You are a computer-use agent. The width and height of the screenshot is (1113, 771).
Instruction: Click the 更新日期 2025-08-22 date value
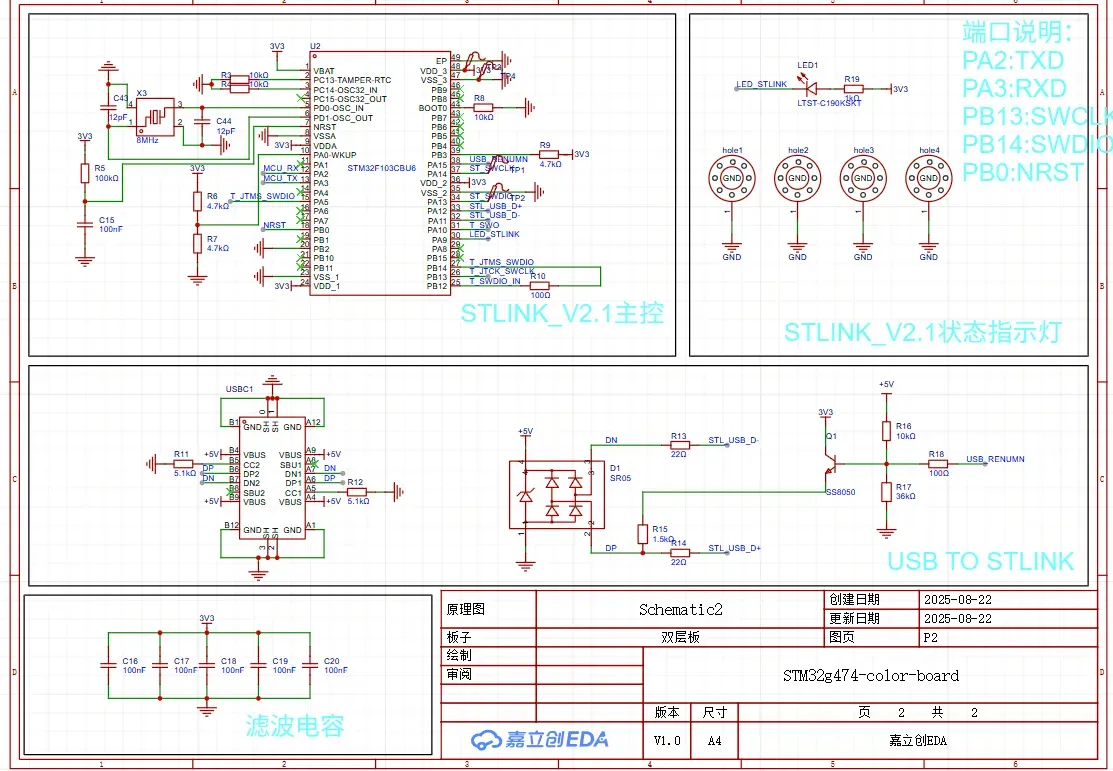coord(958,618)
